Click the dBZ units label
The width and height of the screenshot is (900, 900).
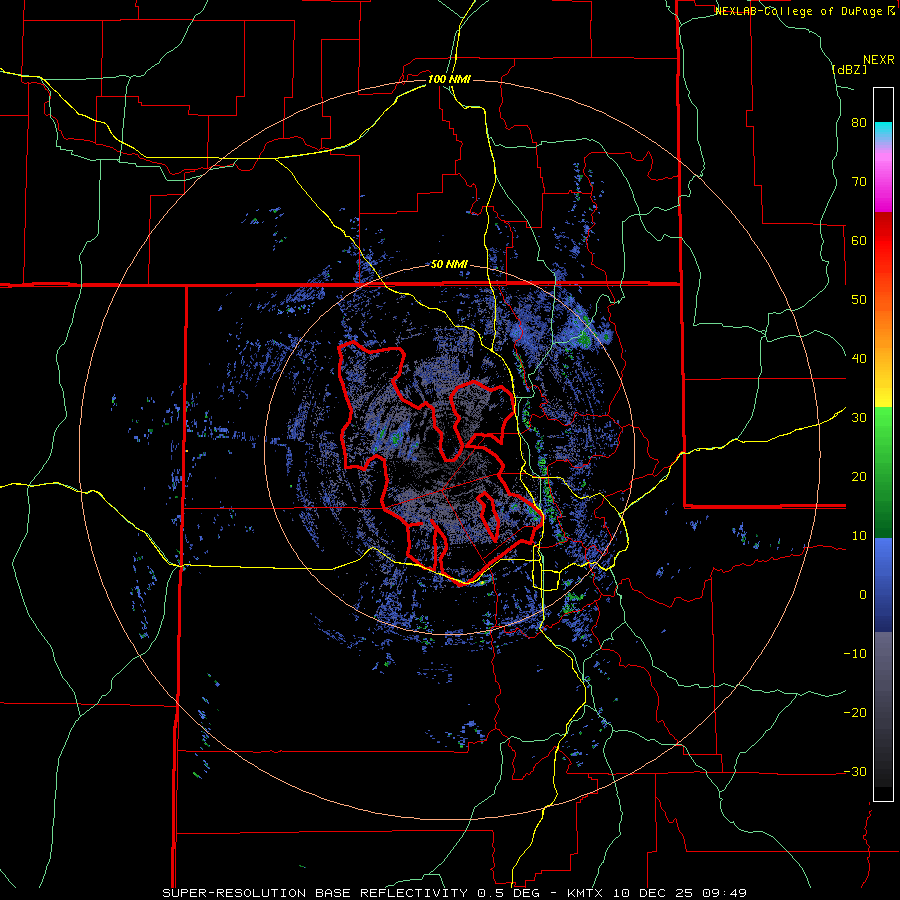pos(849,69)
